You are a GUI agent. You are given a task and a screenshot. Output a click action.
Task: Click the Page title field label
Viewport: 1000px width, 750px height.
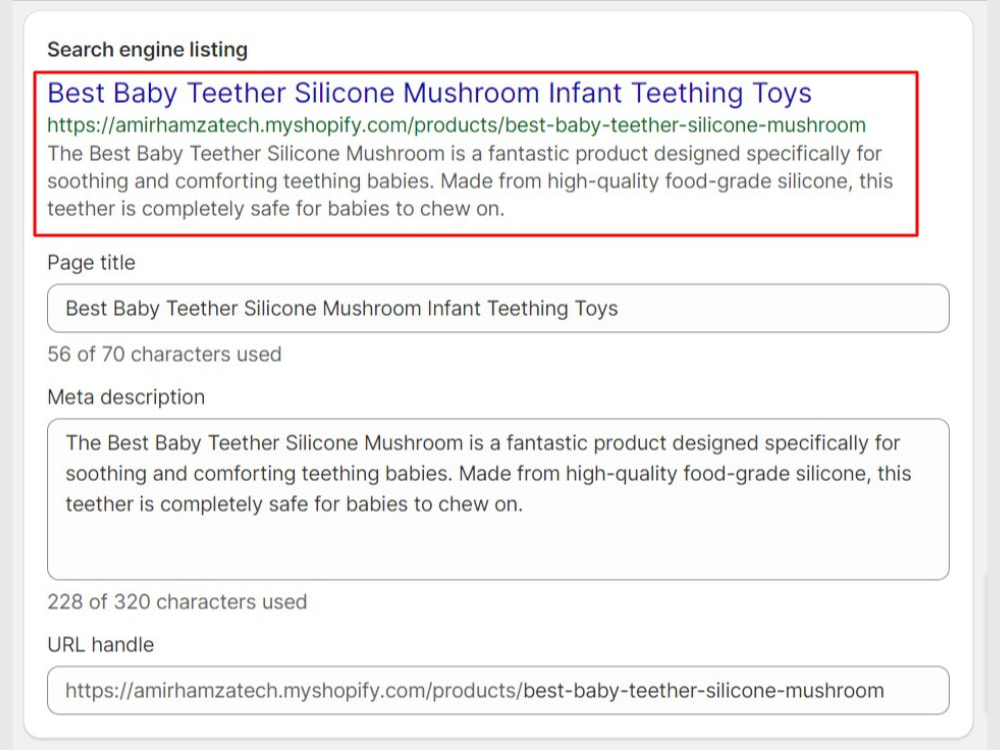click(91, 263)
